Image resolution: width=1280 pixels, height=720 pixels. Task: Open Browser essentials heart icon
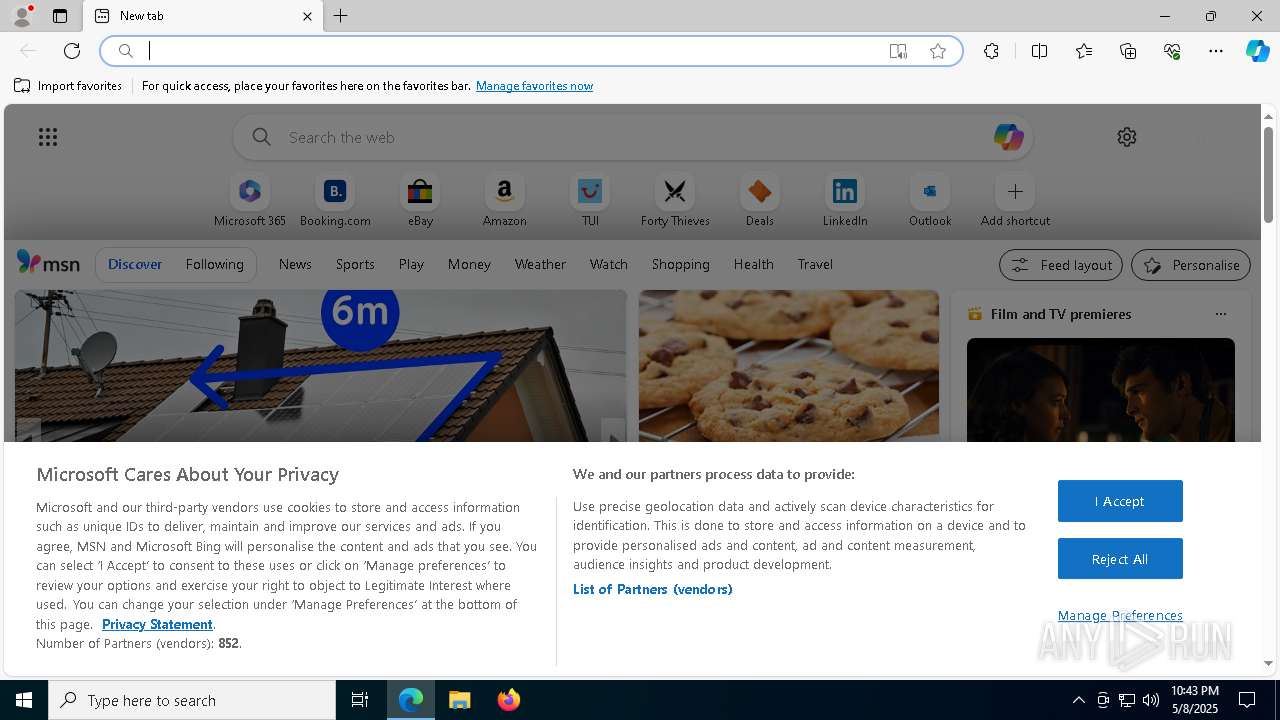click(x=1172, y=51)
